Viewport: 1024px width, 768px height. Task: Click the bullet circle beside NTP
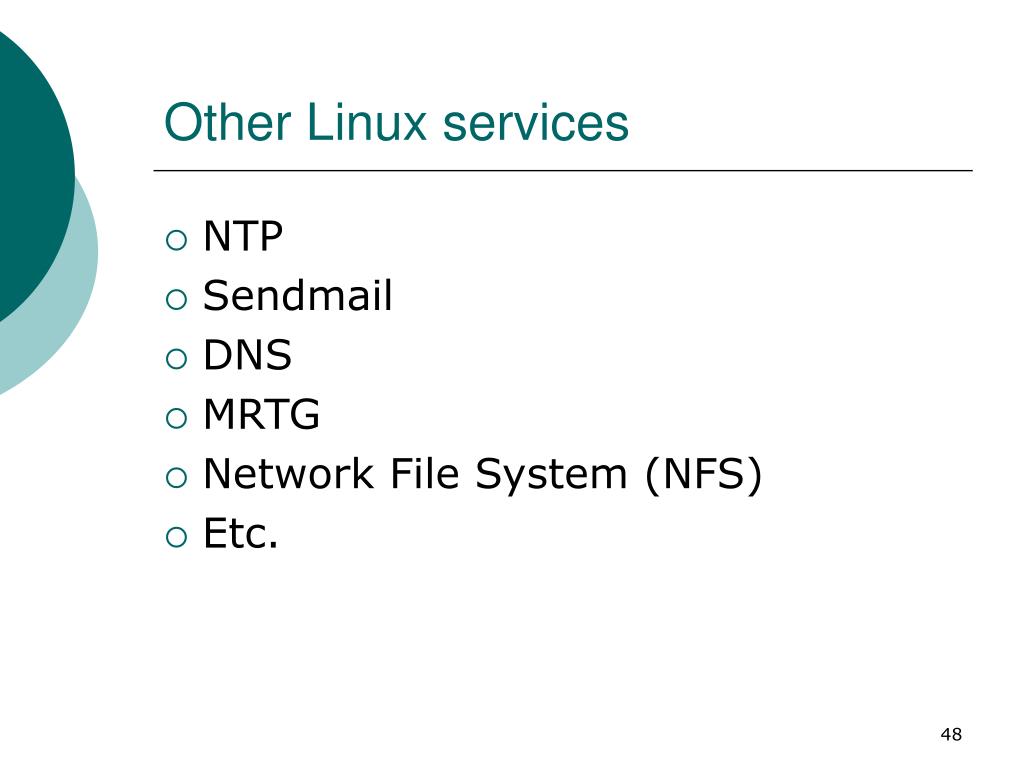(176, 240)
